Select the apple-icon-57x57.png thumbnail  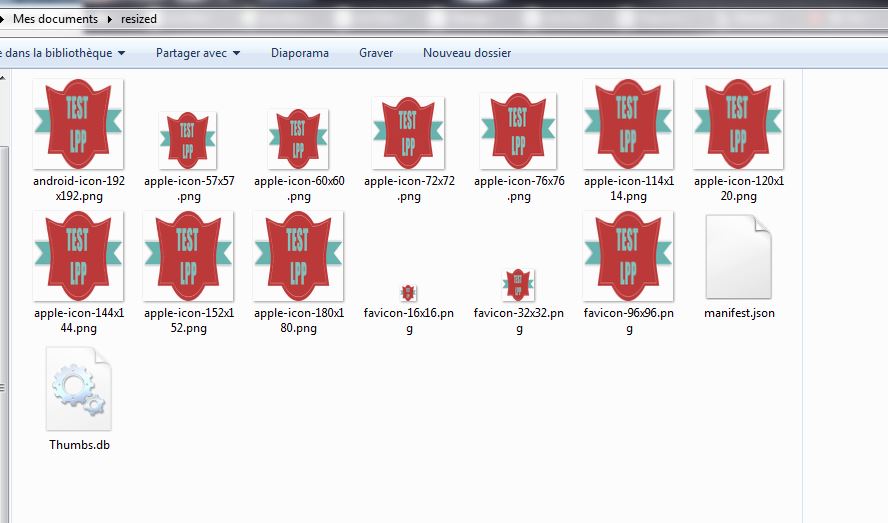[x=188, y=141]
